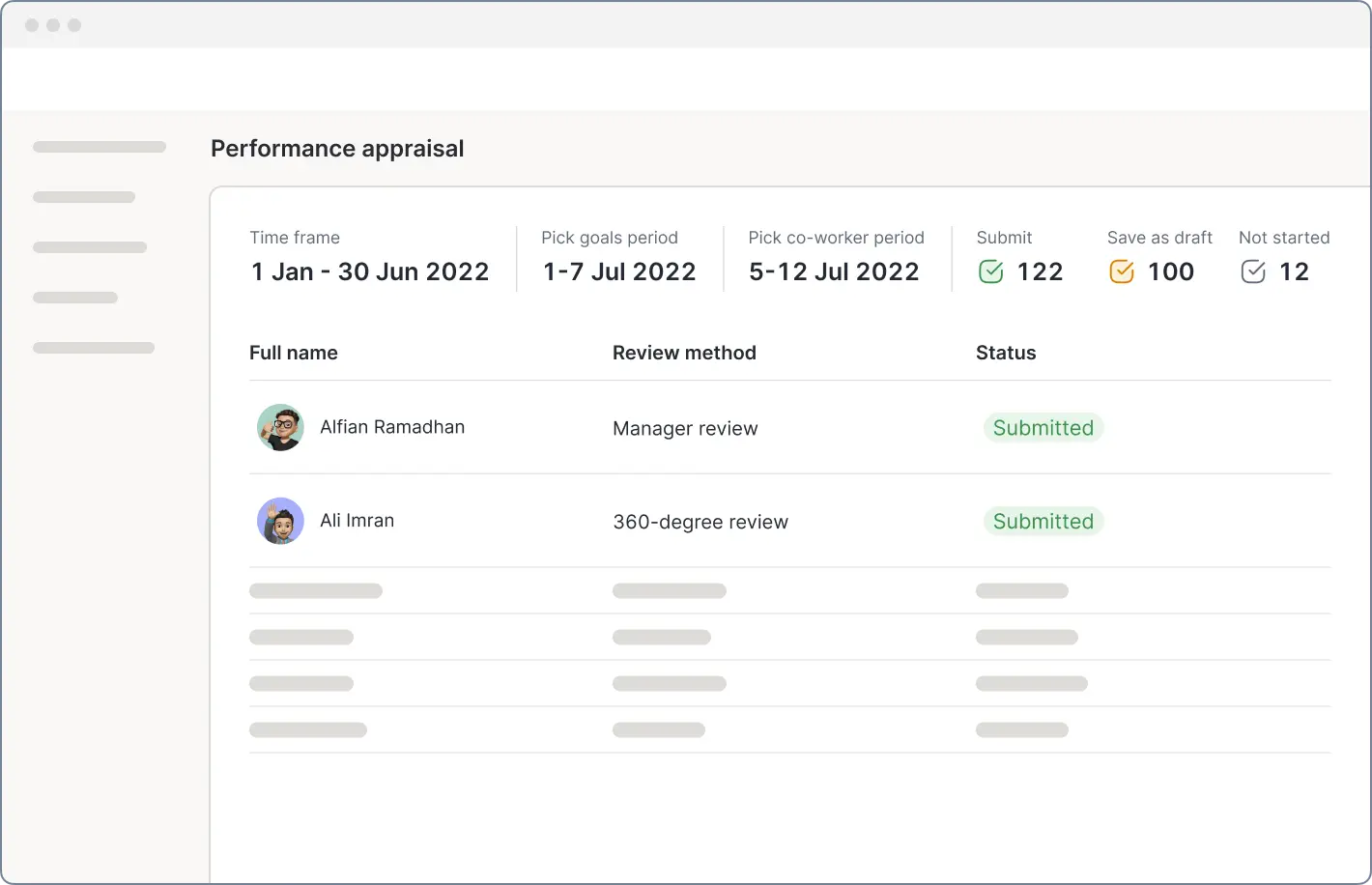Click Alfian Ramadhan's avatar
1372x885 pixels.
280,427
